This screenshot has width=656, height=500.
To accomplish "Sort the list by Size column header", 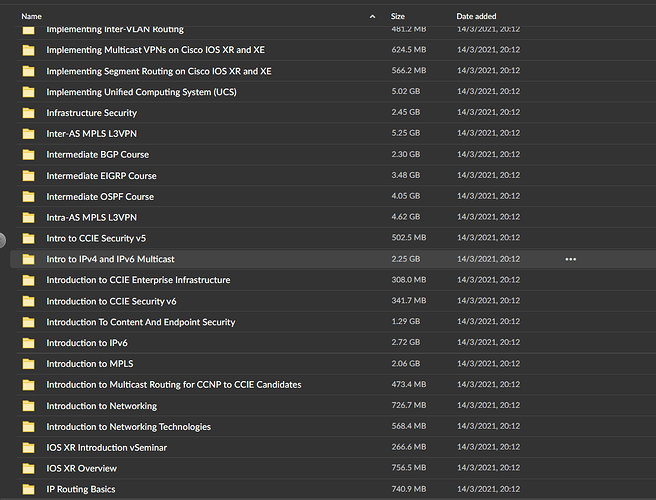I will [x=397, y=16].
